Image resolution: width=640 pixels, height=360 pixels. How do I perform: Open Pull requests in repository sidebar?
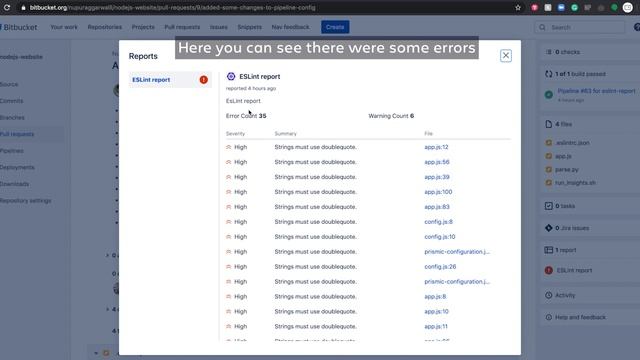click(x=17, y=134)
